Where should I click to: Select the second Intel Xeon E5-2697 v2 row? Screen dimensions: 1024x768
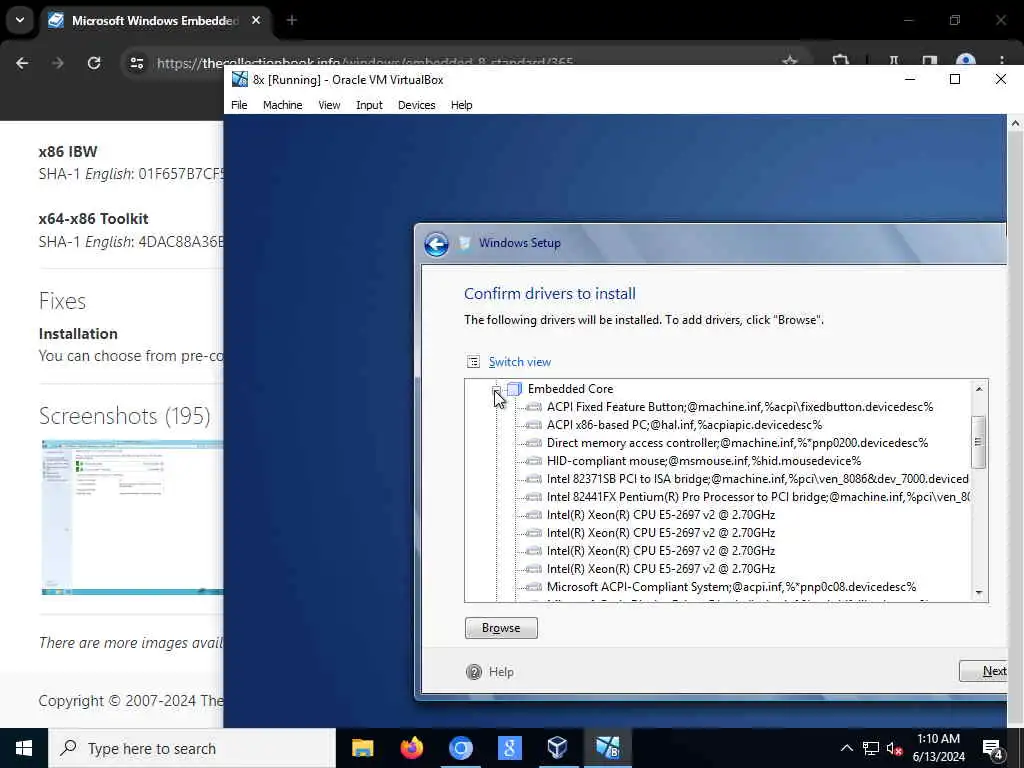point(661,532)
